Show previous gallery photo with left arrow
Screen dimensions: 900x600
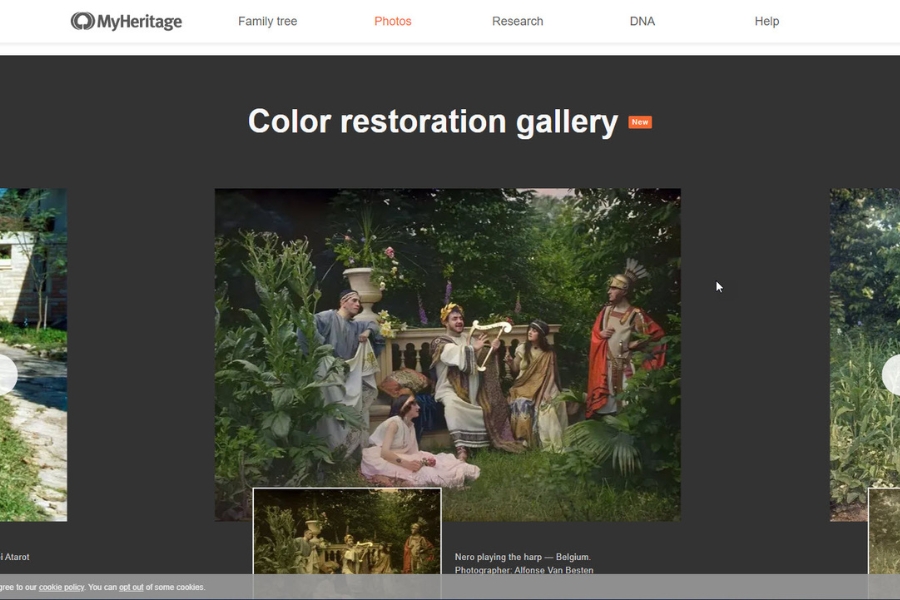(6, 375)
